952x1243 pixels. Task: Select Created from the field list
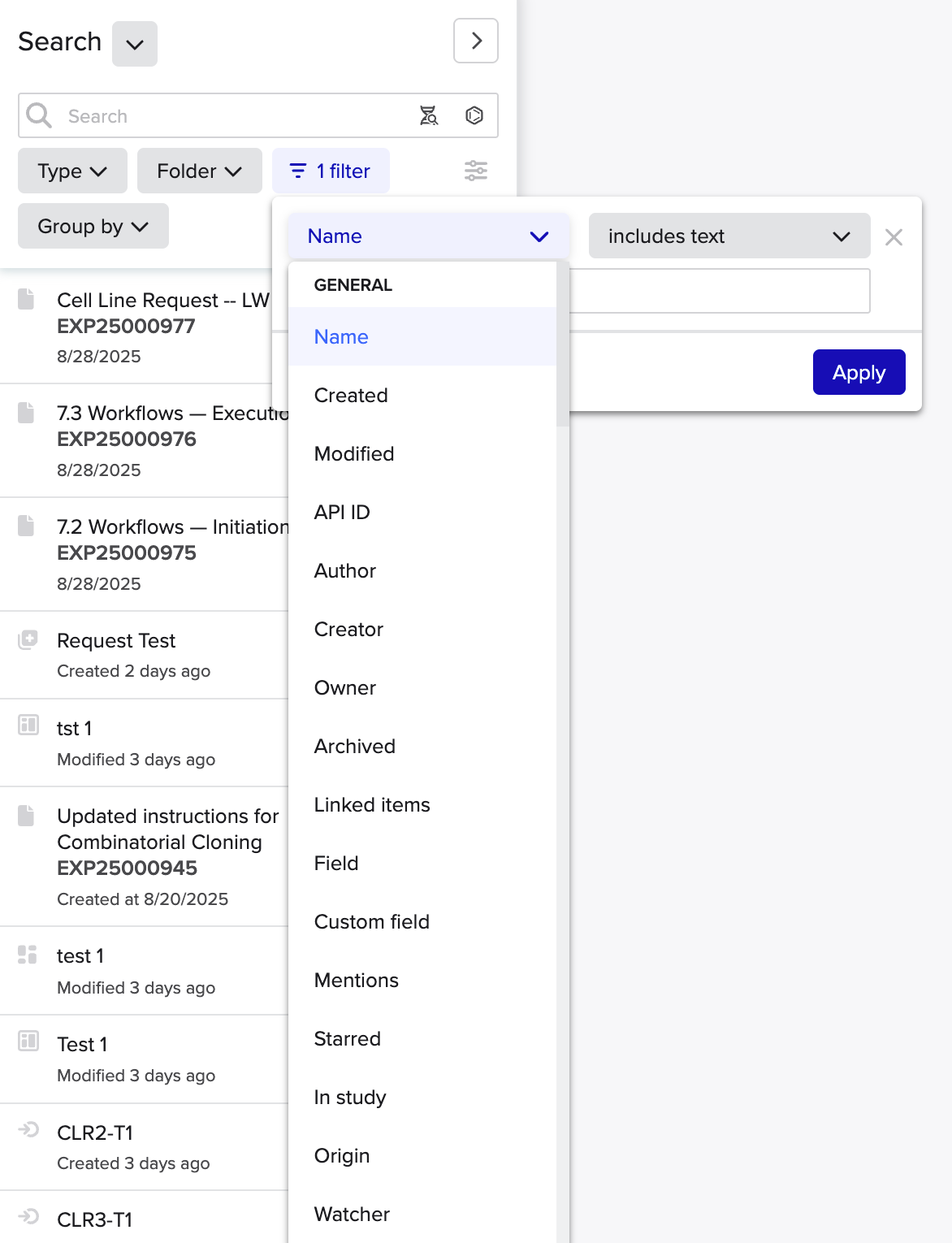point(351,396)
